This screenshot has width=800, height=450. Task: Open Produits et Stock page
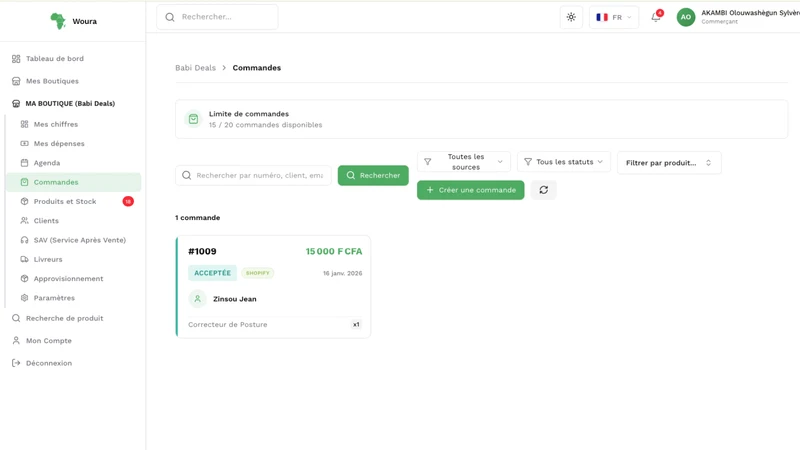coord(65,202)
